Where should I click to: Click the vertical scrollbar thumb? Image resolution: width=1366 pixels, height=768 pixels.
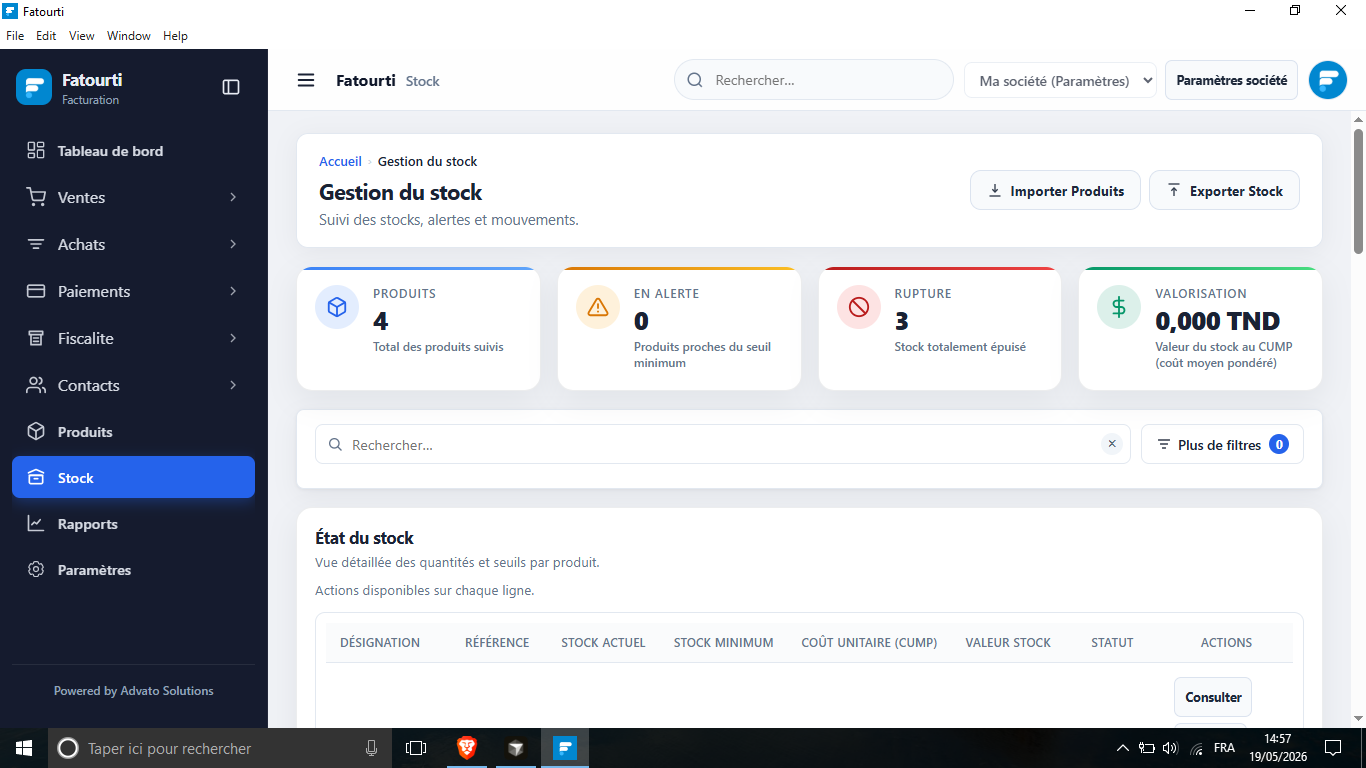click(x=1358, y=190)
